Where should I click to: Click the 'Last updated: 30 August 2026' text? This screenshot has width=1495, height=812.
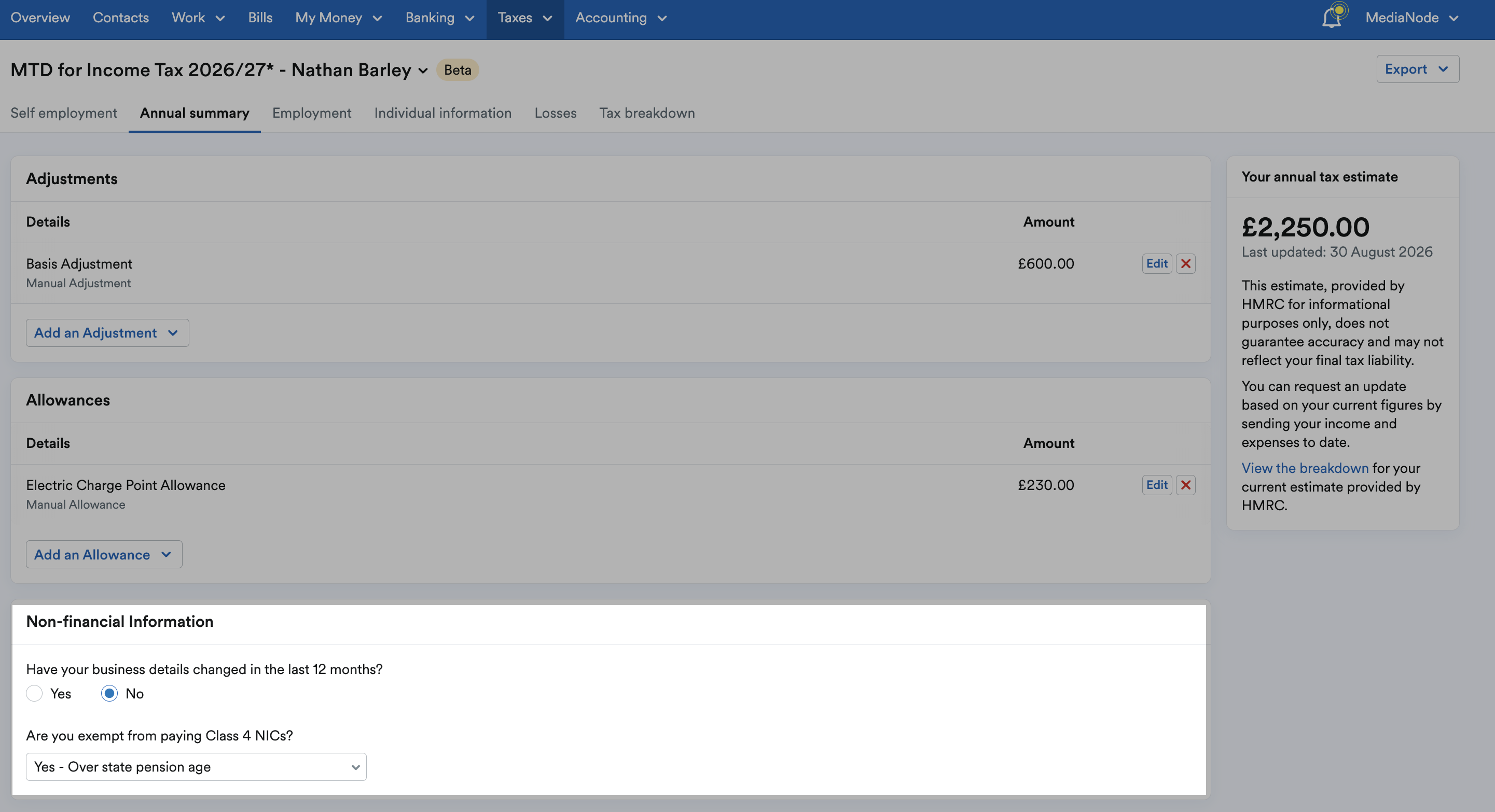click(x=1337, y=253)
